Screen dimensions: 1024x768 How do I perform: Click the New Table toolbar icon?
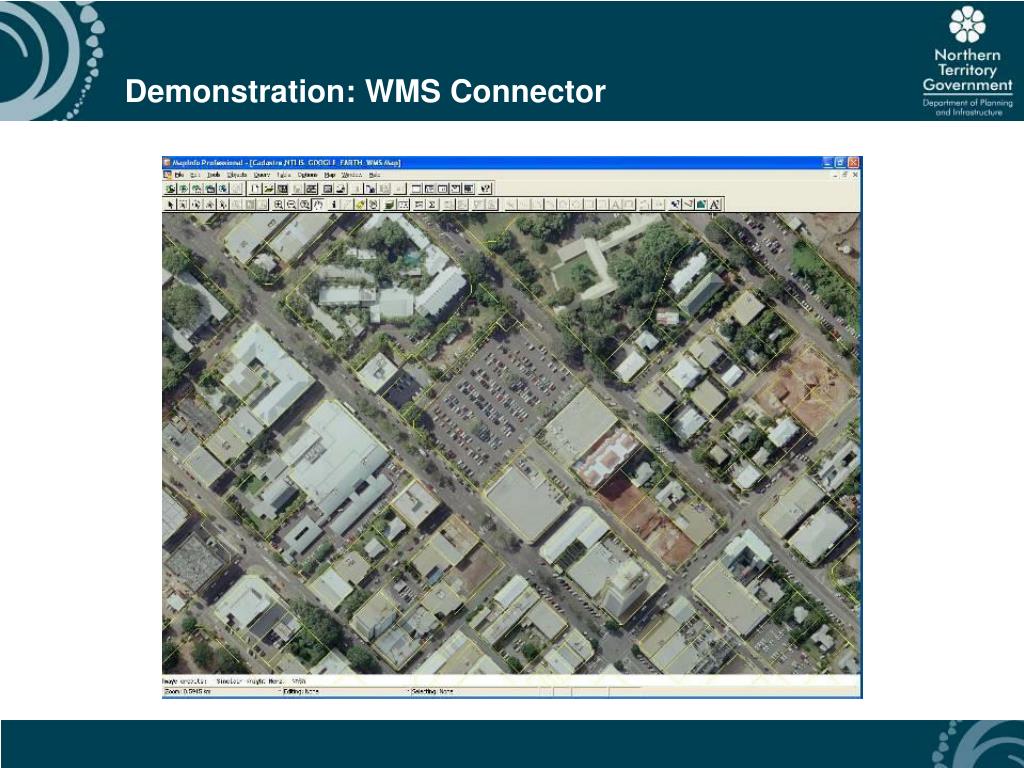click(x=255, y=189)
